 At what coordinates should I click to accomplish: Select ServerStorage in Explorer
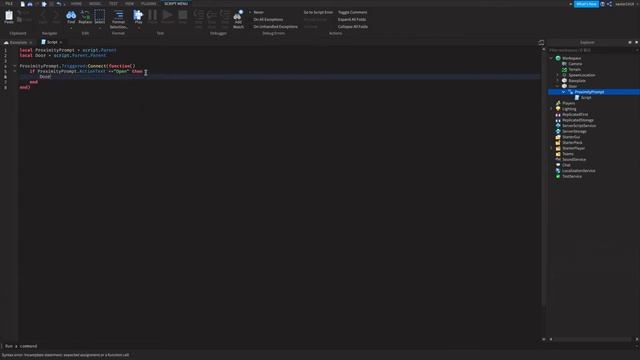574,131
